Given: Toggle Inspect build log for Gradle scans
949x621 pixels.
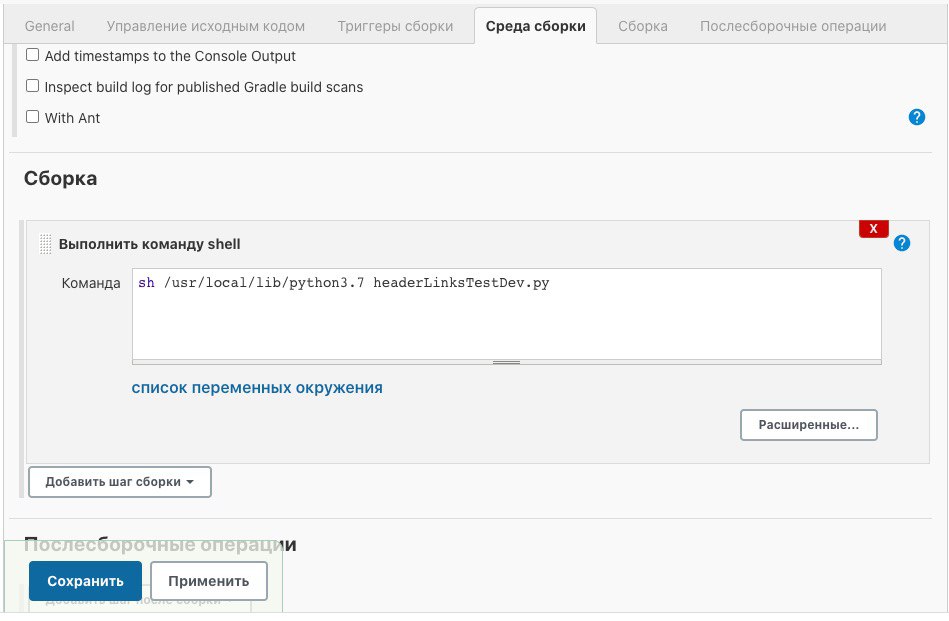Looking at the screenshot, I should pyautogui.click(x=33, y=87).
